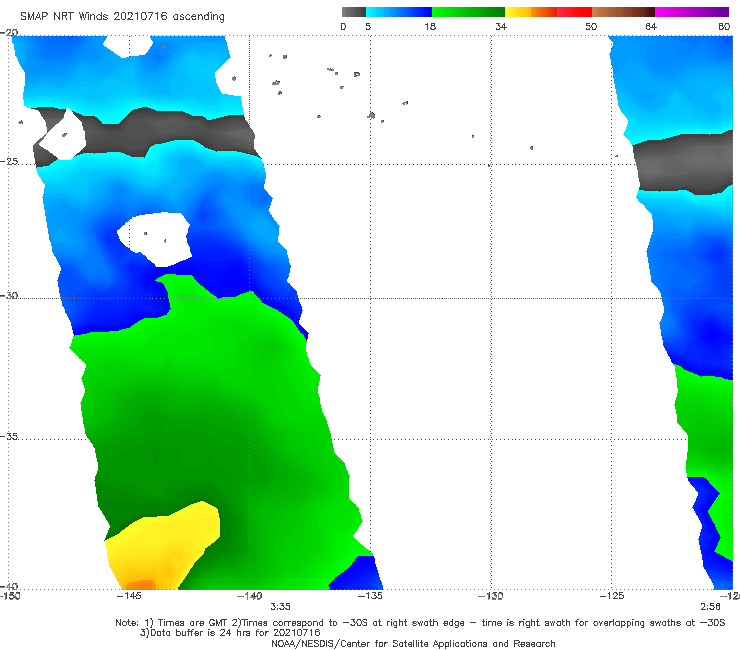Image resolution: width=740 pixels, height=650 pixels.
Task: Click the '-135' longitude axis label
Action: 370,596
